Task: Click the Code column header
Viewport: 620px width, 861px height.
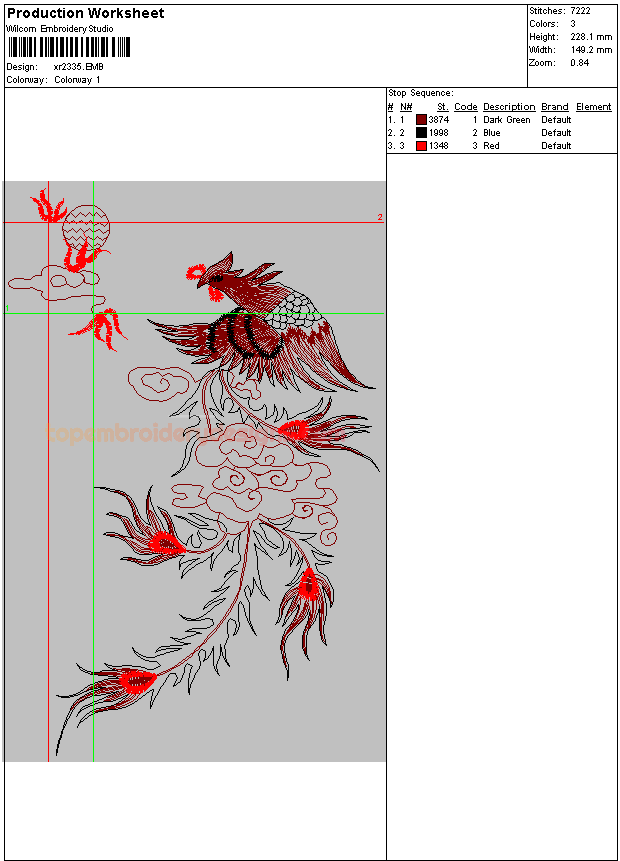Action: tap(465, 107)
